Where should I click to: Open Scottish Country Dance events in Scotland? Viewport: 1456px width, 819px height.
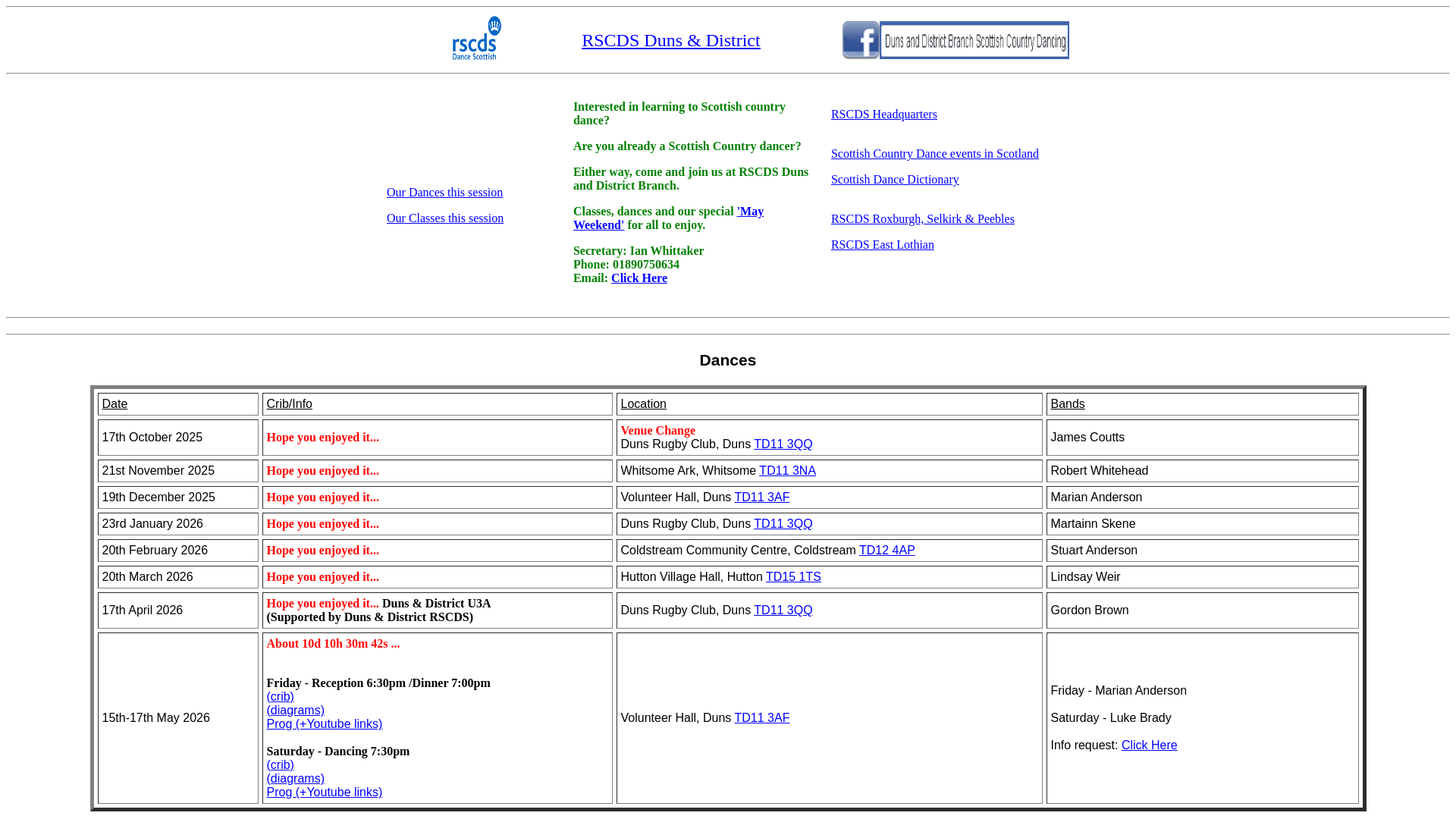click(934, 154)
